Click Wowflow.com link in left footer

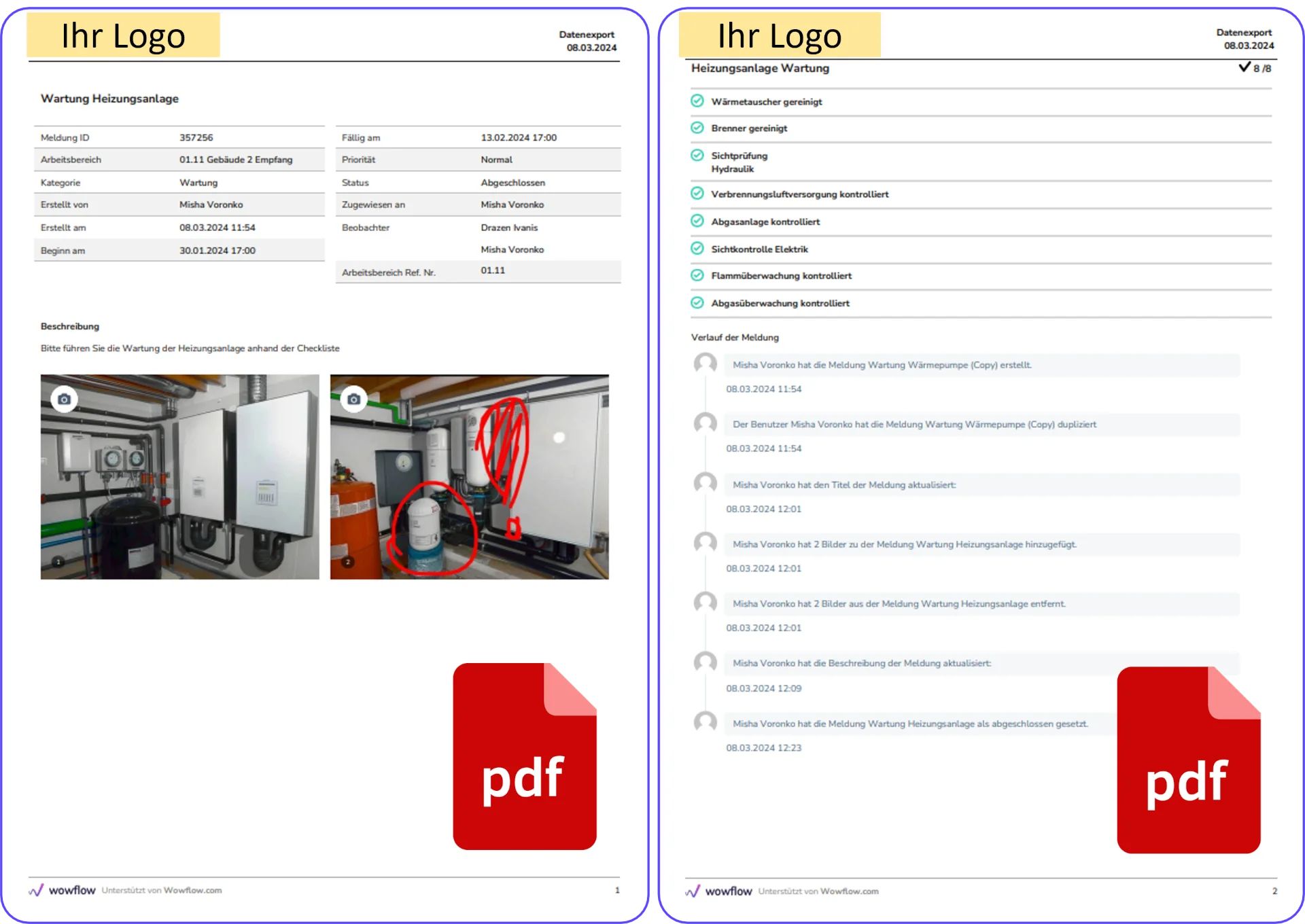192,890
